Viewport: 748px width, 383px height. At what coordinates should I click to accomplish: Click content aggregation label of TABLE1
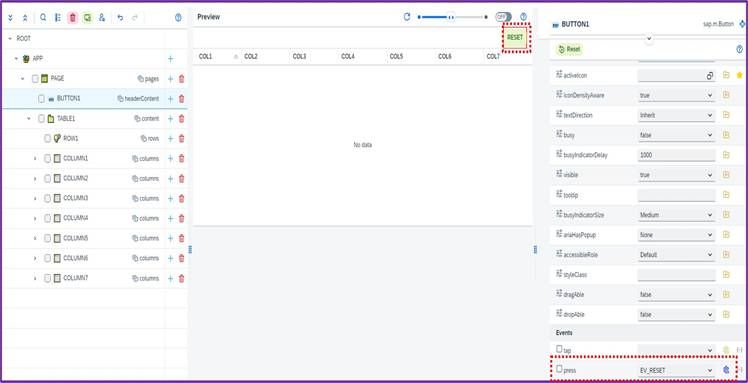[150, 119]
